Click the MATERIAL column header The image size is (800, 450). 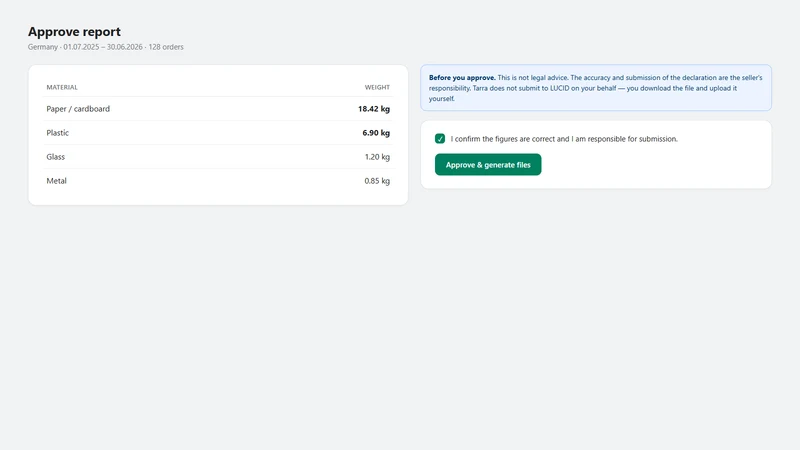click(62, 87)
